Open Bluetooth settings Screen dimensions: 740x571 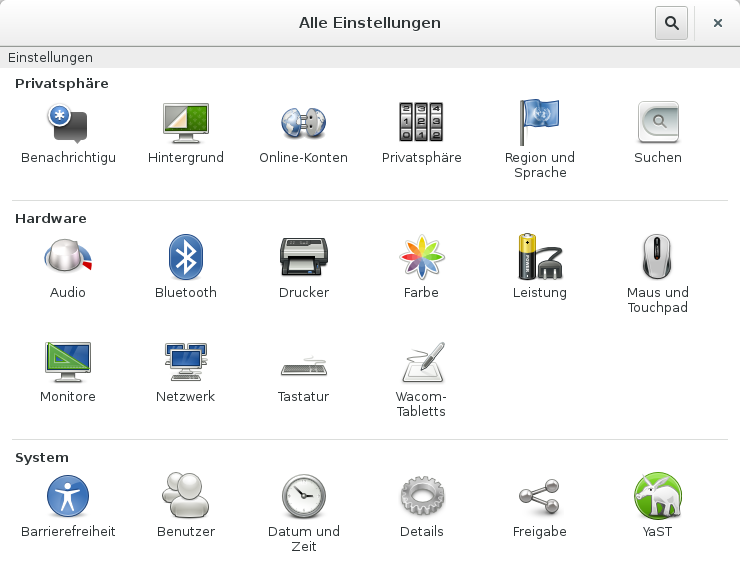[186, 259]
